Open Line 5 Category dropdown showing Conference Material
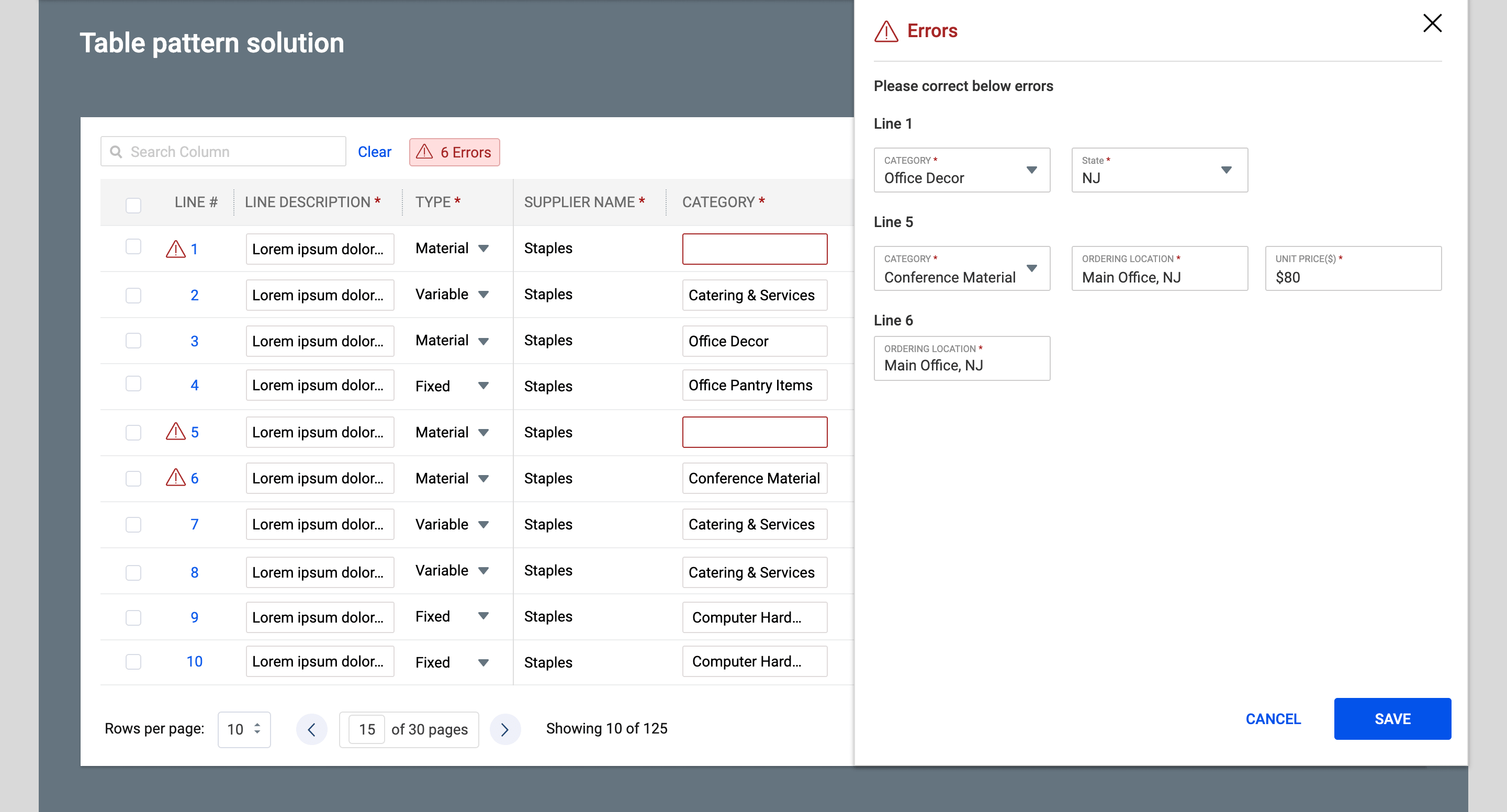Image resolution: width=1507 pixels, height=812 pixels. (962, 268)
